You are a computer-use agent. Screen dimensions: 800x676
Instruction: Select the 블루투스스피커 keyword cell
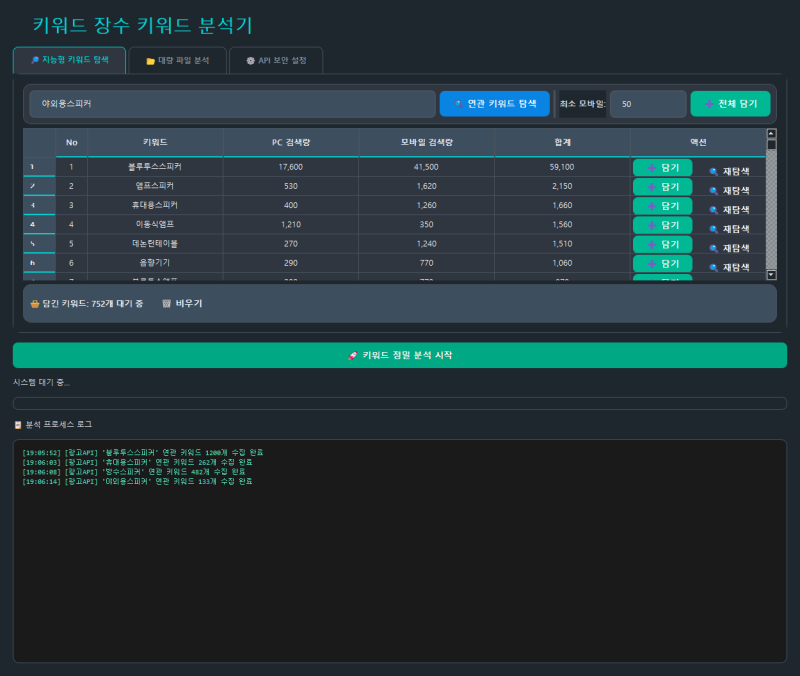click(155, 167)
